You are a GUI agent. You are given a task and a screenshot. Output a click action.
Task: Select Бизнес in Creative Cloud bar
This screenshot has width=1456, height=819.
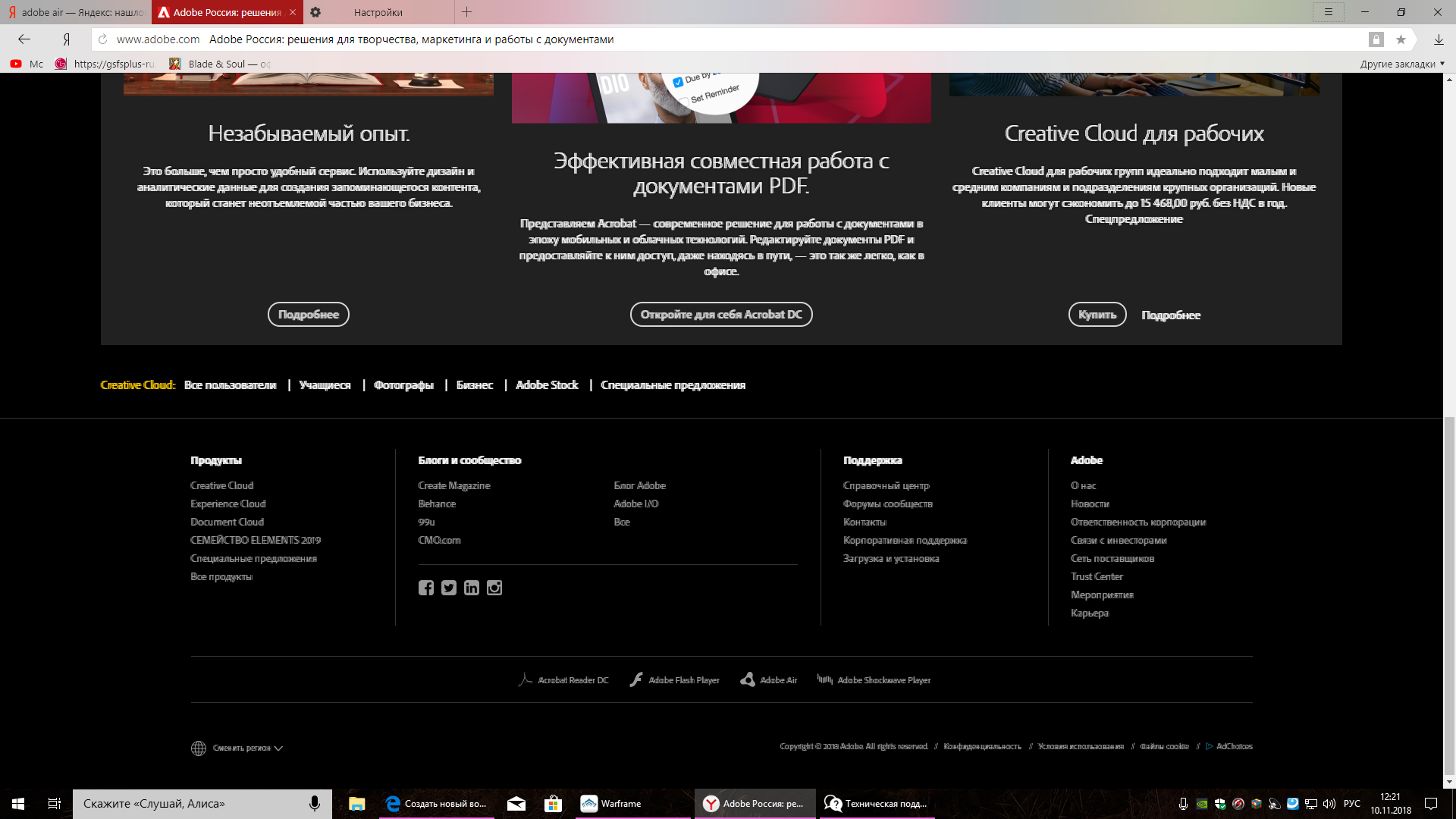pyautogui.click(x=475, y=385)
